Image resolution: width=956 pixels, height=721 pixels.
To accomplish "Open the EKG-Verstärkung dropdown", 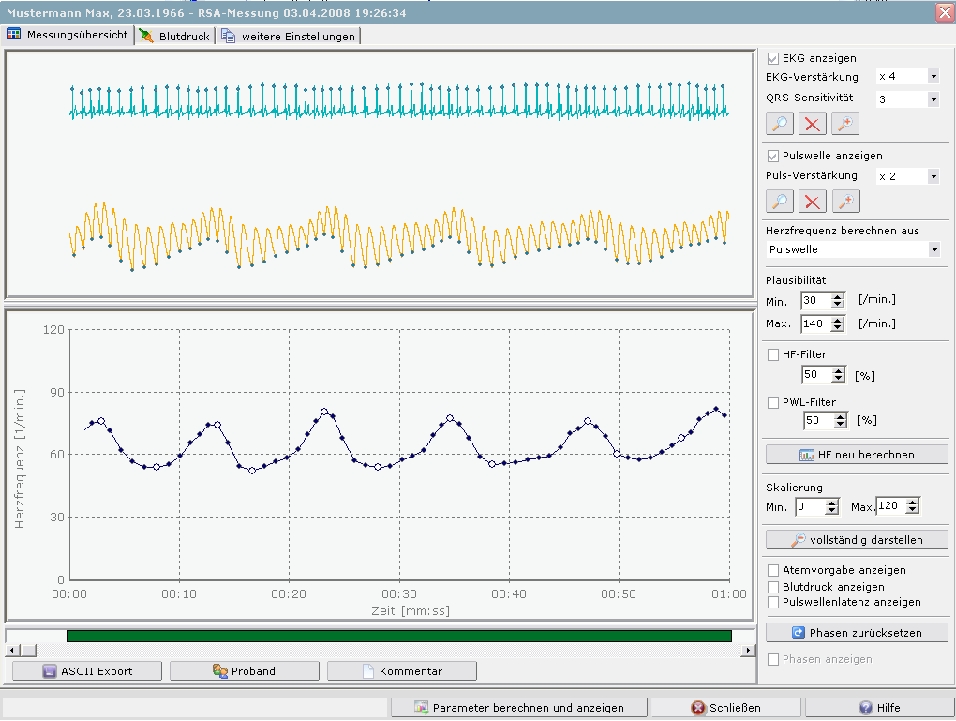I will 933,76.
